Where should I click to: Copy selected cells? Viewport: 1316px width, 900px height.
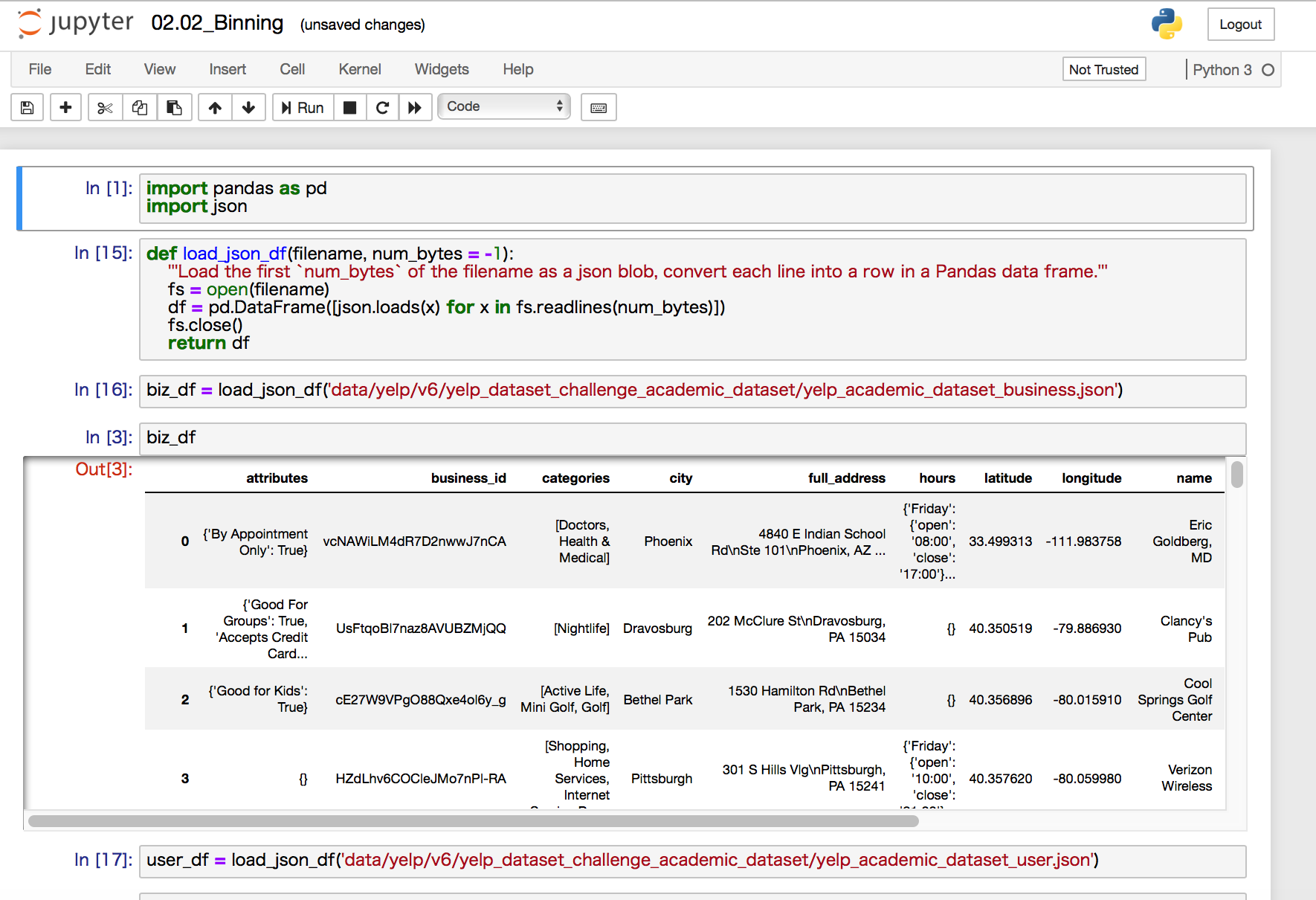(139, 108)
